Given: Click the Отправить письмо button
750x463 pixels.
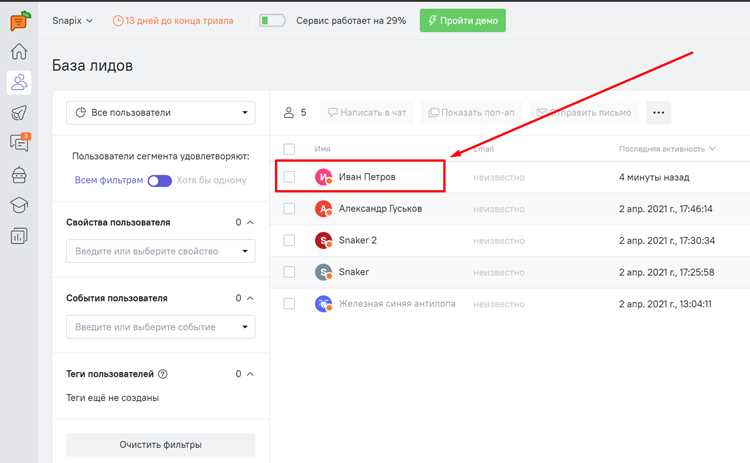Looking at the screenshot, I should pyautogui.click(x=584, y=113).
